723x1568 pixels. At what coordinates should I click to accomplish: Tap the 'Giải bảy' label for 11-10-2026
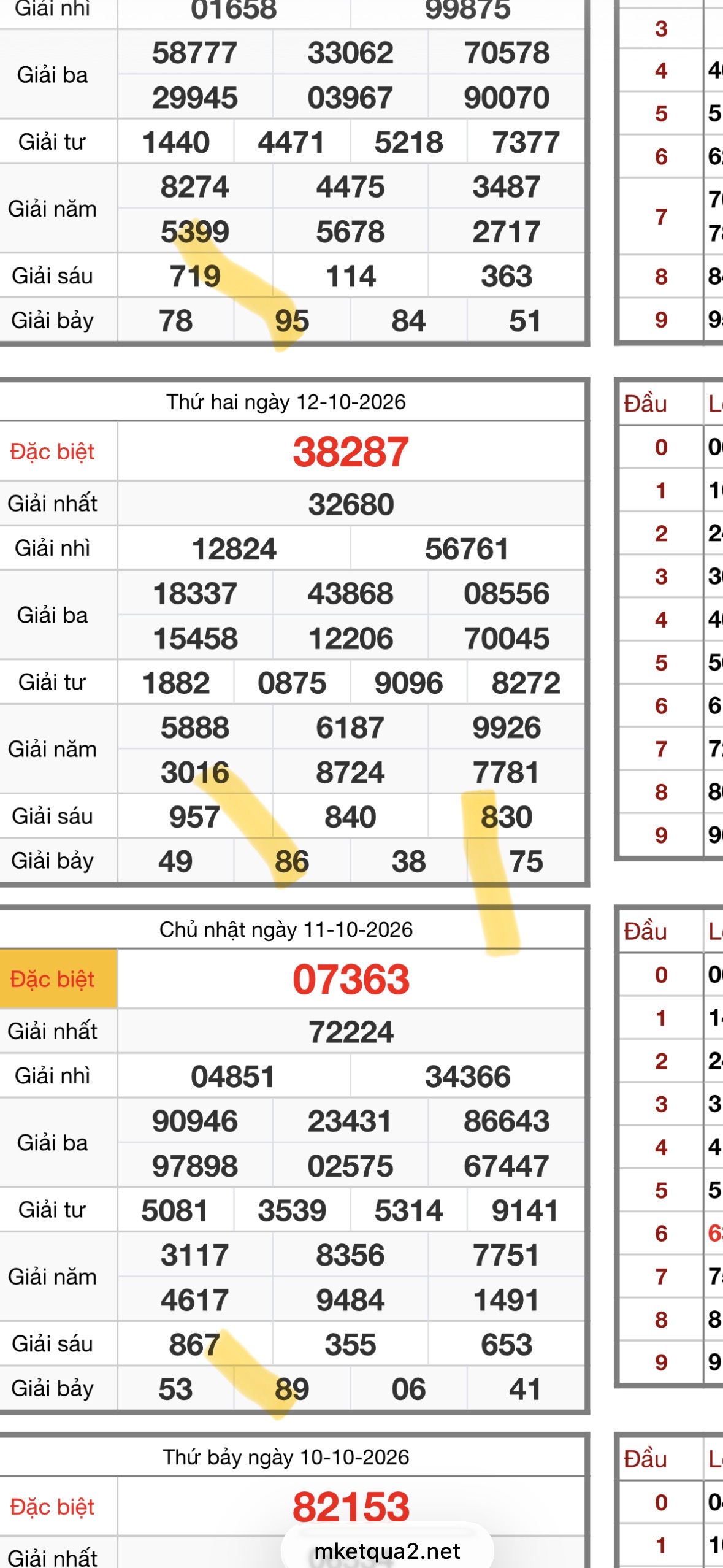52,1389
